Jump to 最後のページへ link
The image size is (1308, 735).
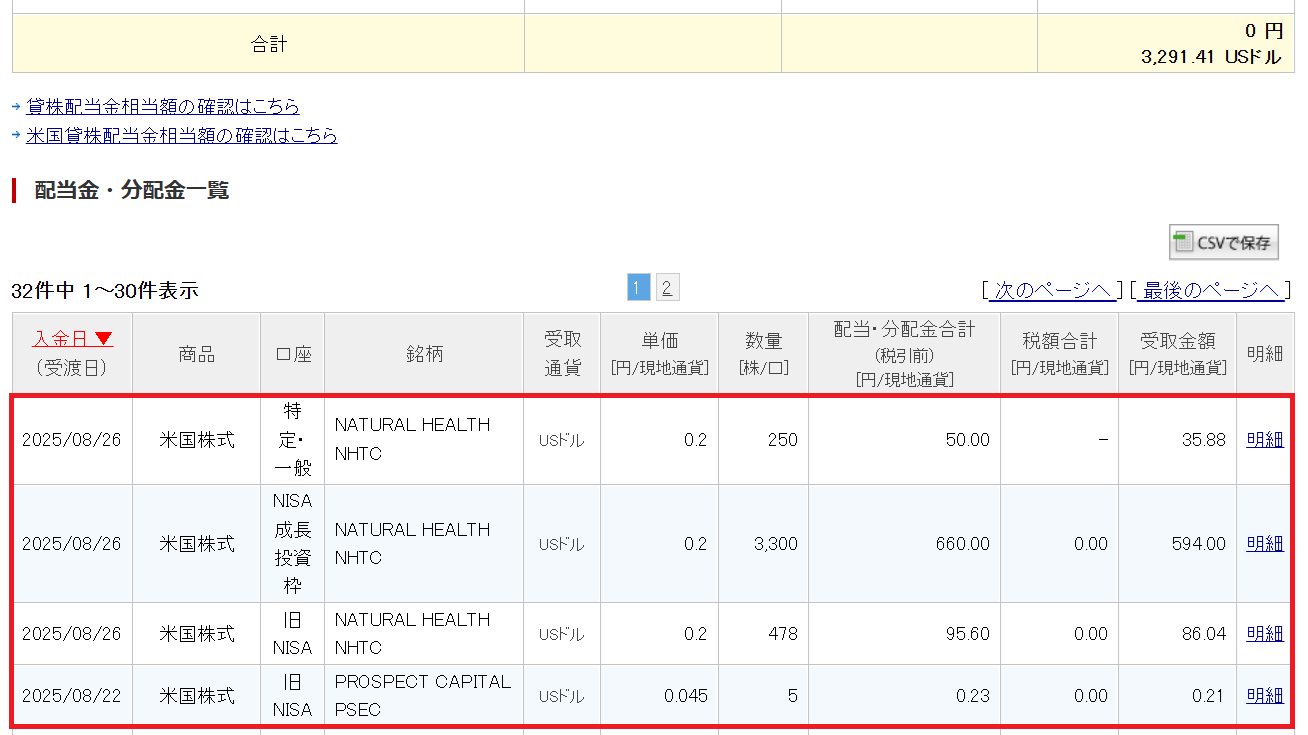[x=1211, y=290]
